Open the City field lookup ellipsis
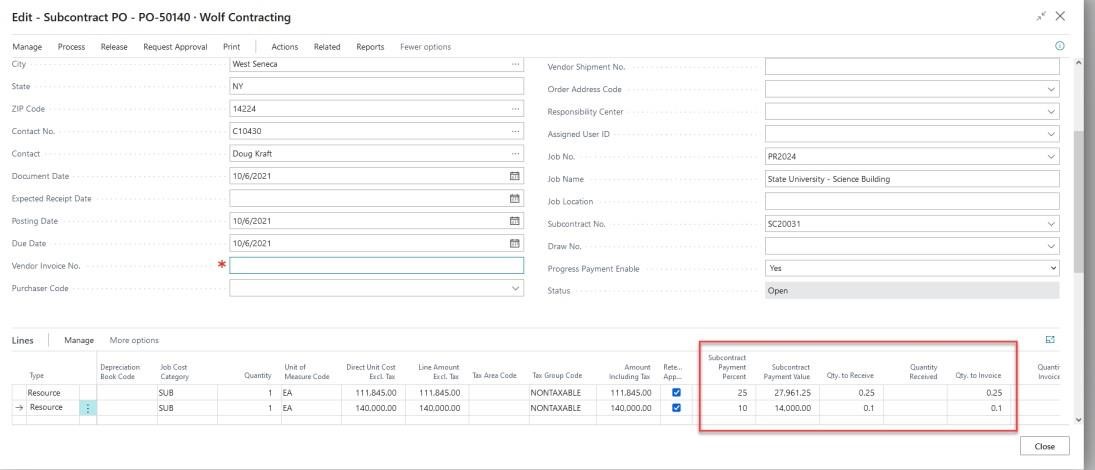Screen dimensions: 1095x470 pos(515,65)
